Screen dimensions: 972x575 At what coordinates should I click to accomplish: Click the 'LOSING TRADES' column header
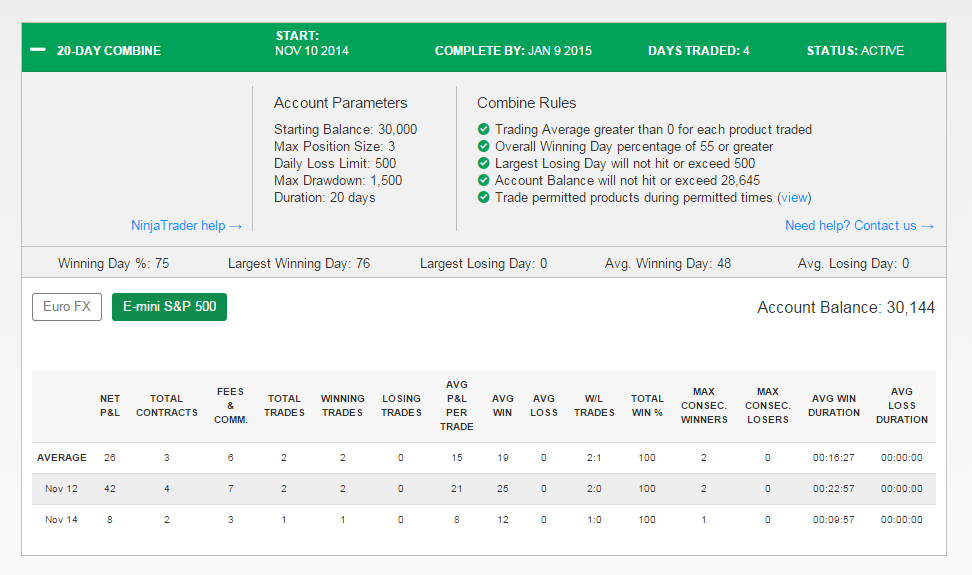(401, 405)
